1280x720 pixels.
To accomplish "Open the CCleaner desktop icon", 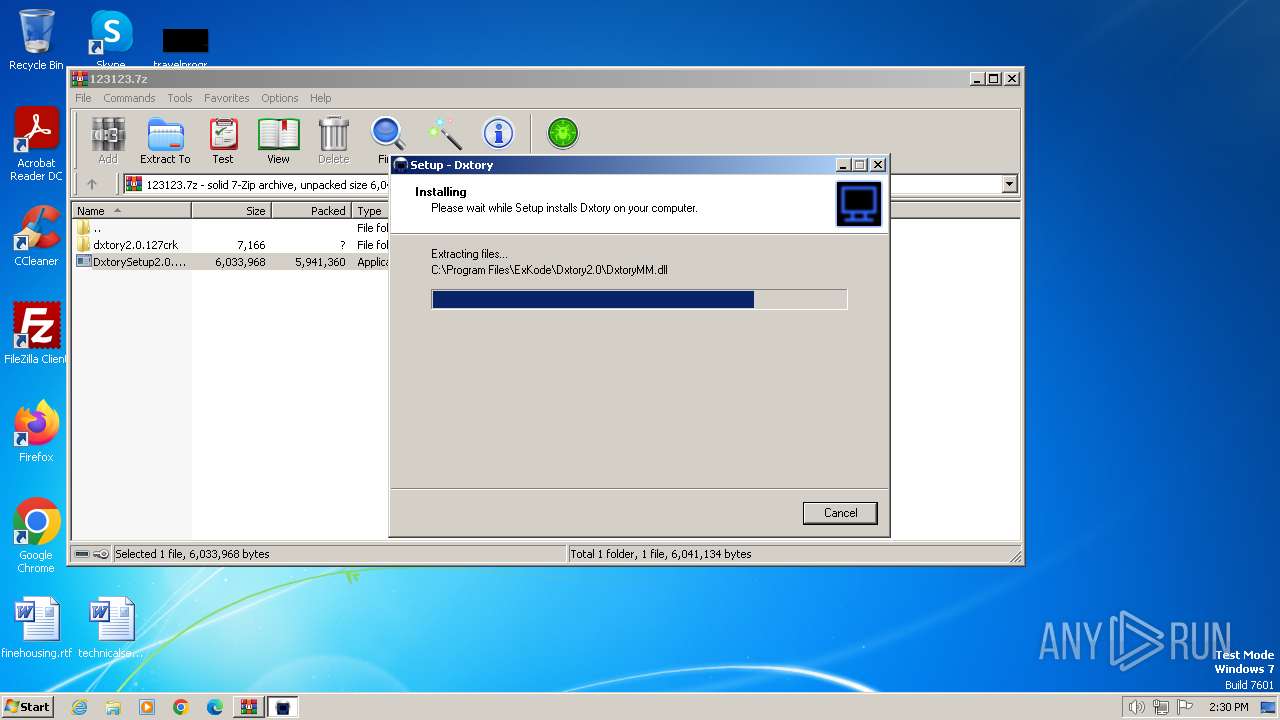I will point(36,236).
